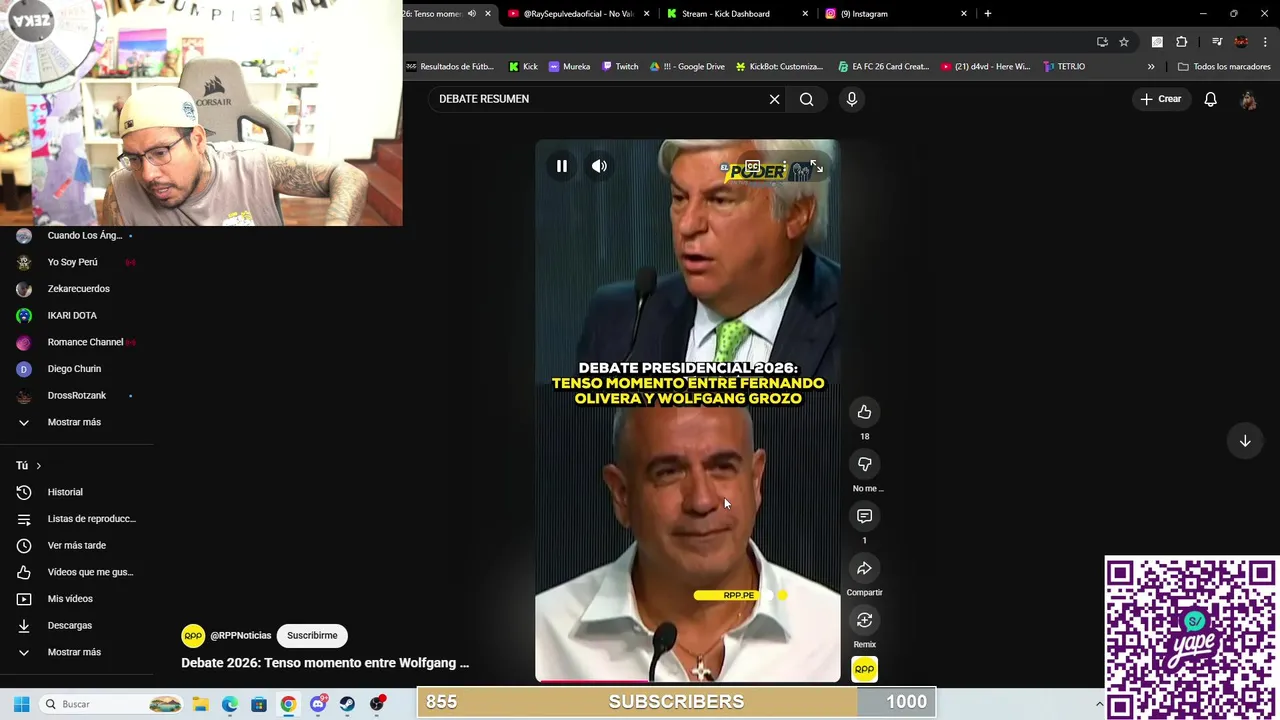Pause the Shorts video
This screenshot has height=720, width=1280.
pyautogui.click(x=562, y=166)
